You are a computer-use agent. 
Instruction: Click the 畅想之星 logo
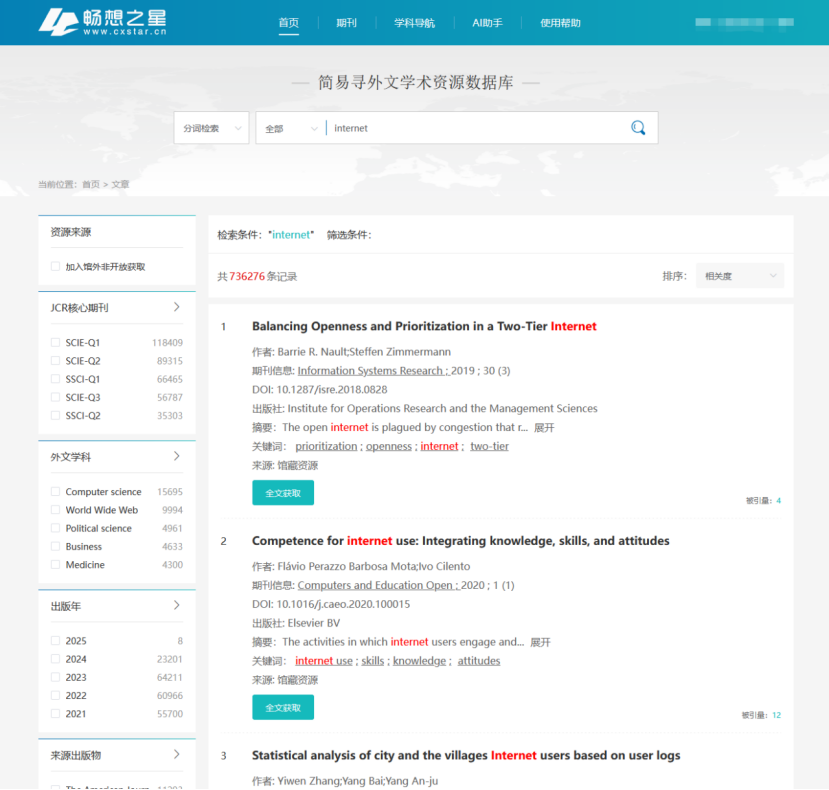[103, 22]
